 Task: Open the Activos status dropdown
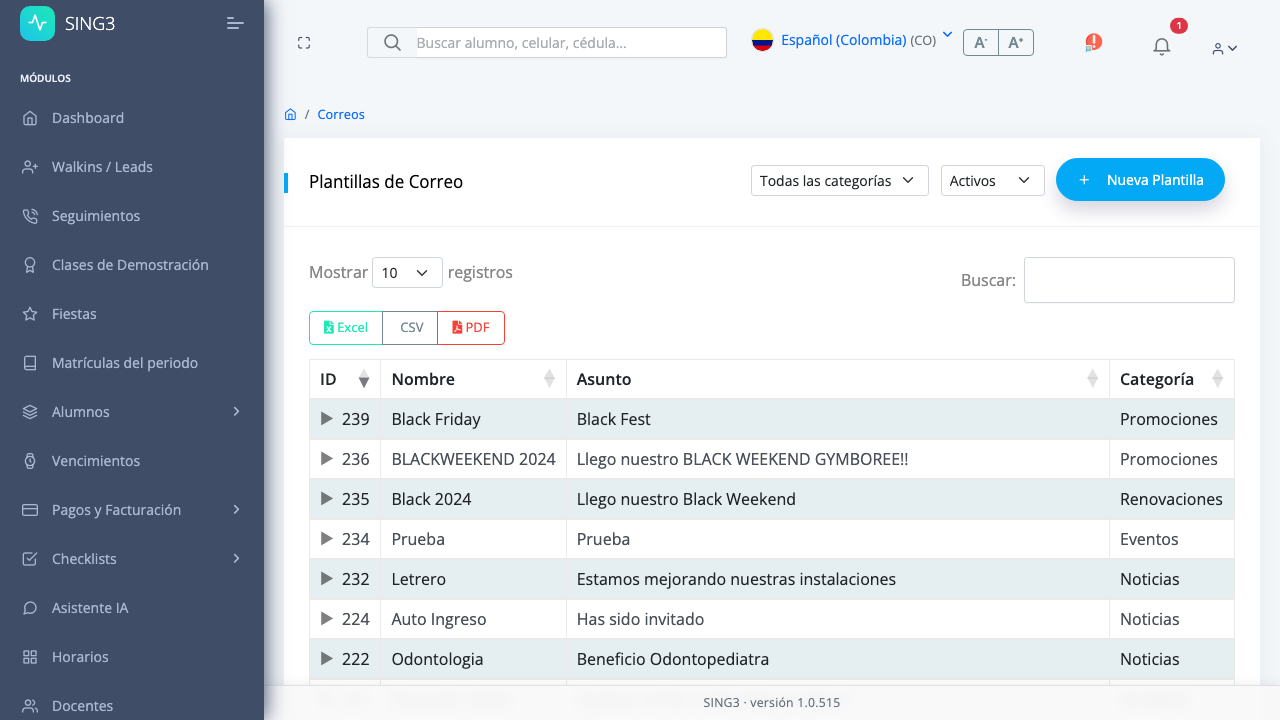(x=993, y=181)
